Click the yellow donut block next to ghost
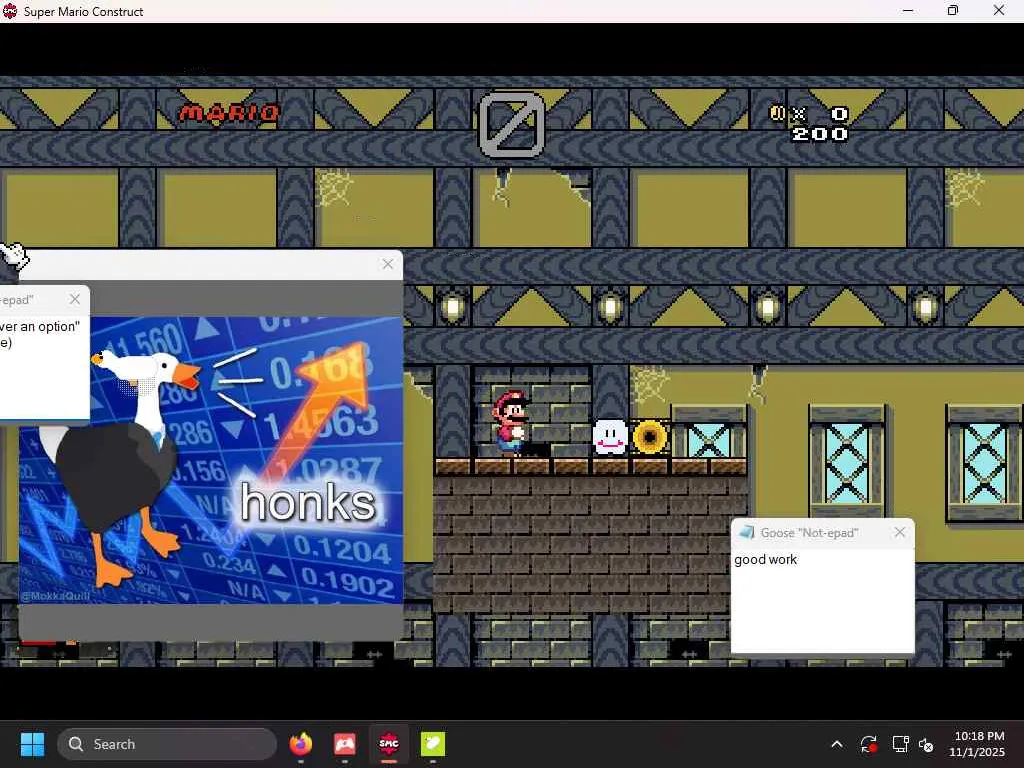 [x=650, y=437]
